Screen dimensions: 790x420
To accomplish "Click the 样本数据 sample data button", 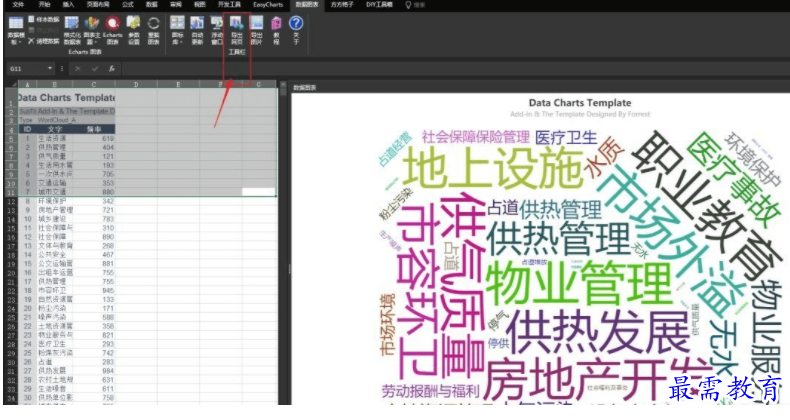I will click(44, 20).
